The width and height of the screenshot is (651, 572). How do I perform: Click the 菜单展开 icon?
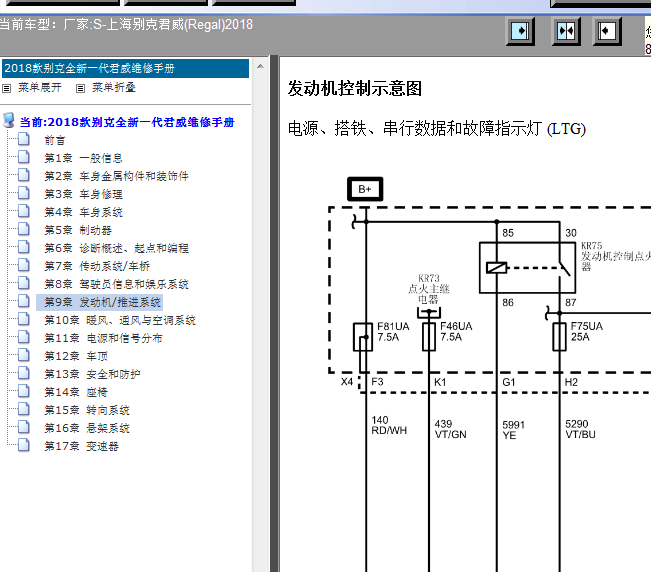coord(7,88)
